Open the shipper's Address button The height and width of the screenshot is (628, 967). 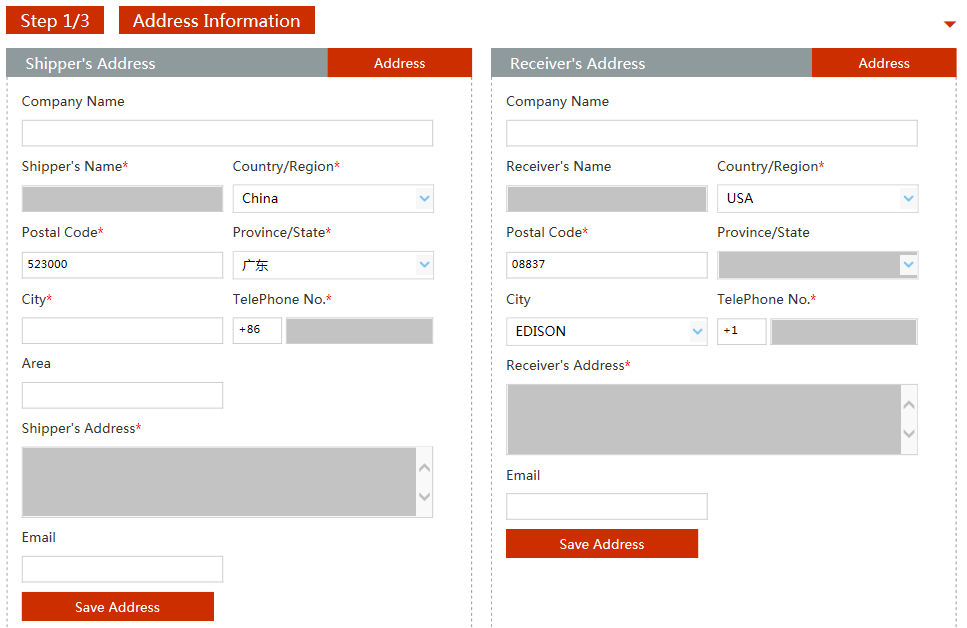point(399,63)
